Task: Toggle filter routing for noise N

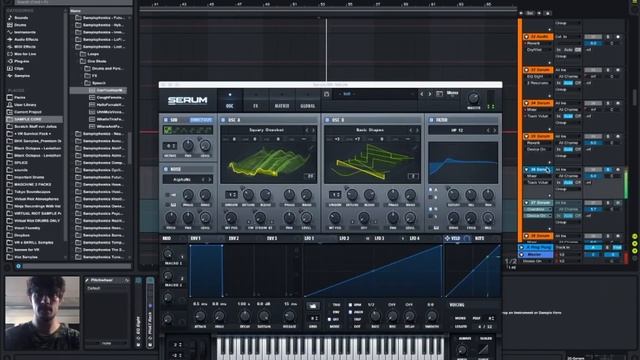Action: [x=431, y=209]
